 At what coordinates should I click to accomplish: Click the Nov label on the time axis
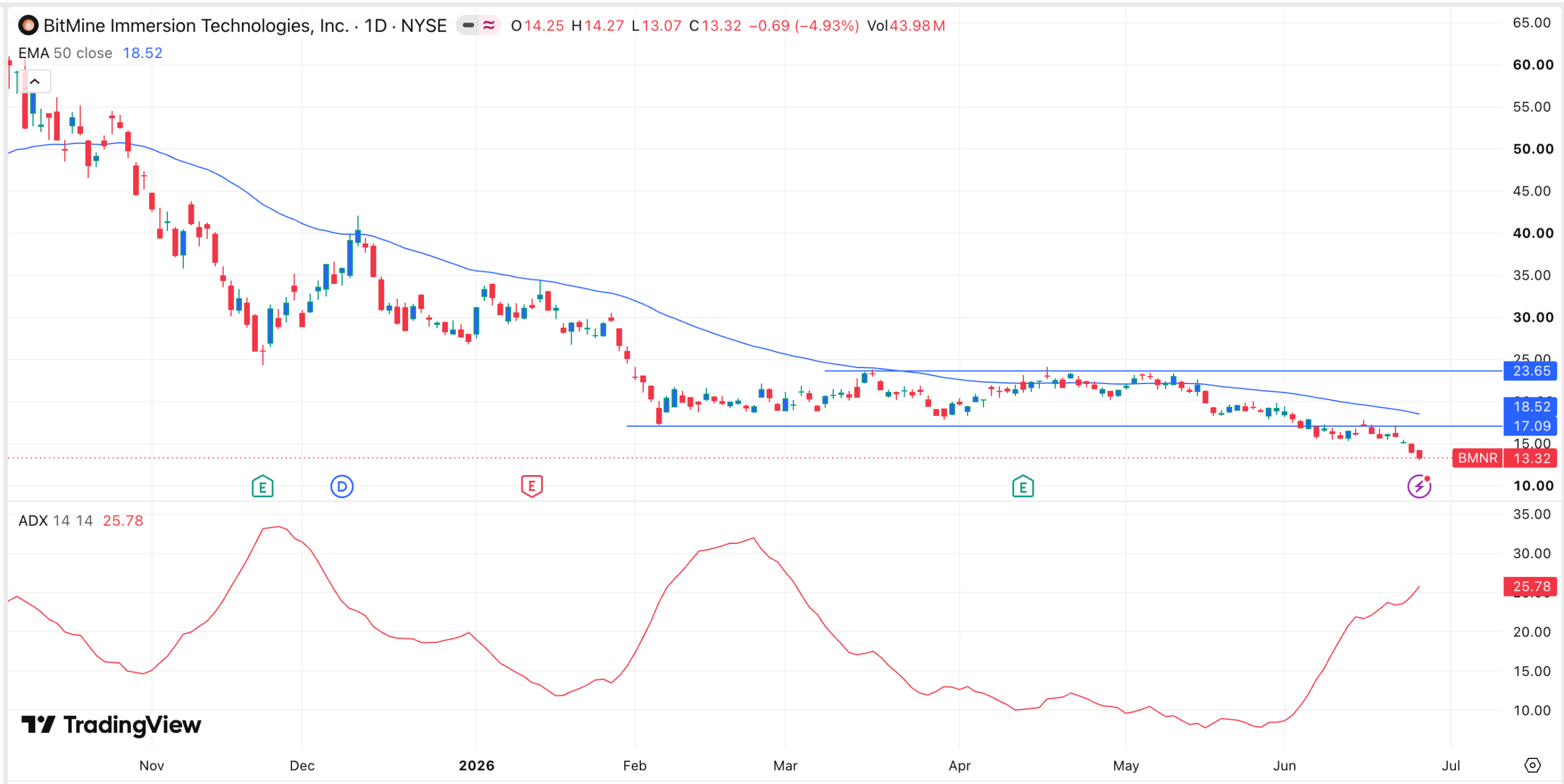(x=152, y=766)
